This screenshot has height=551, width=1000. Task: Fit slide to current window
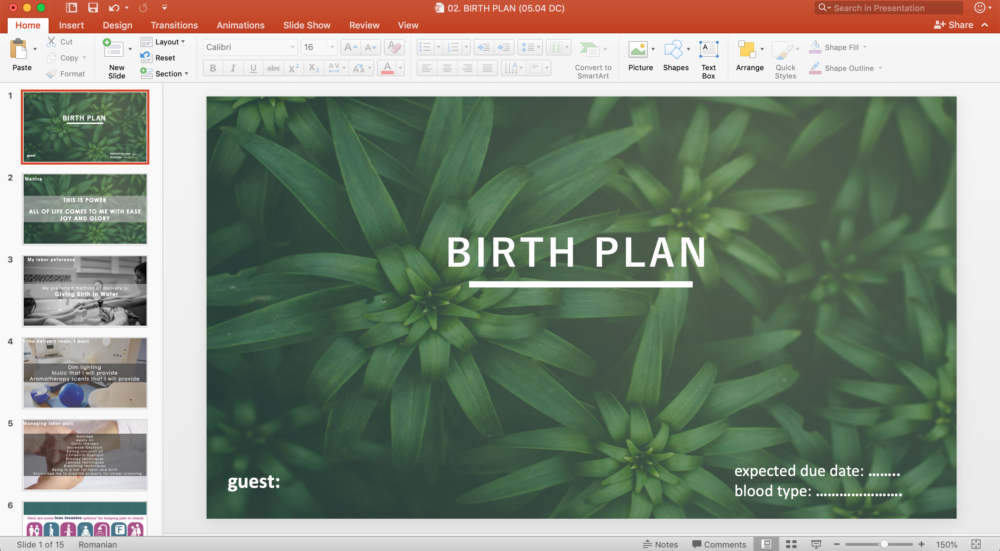(975, 544)
